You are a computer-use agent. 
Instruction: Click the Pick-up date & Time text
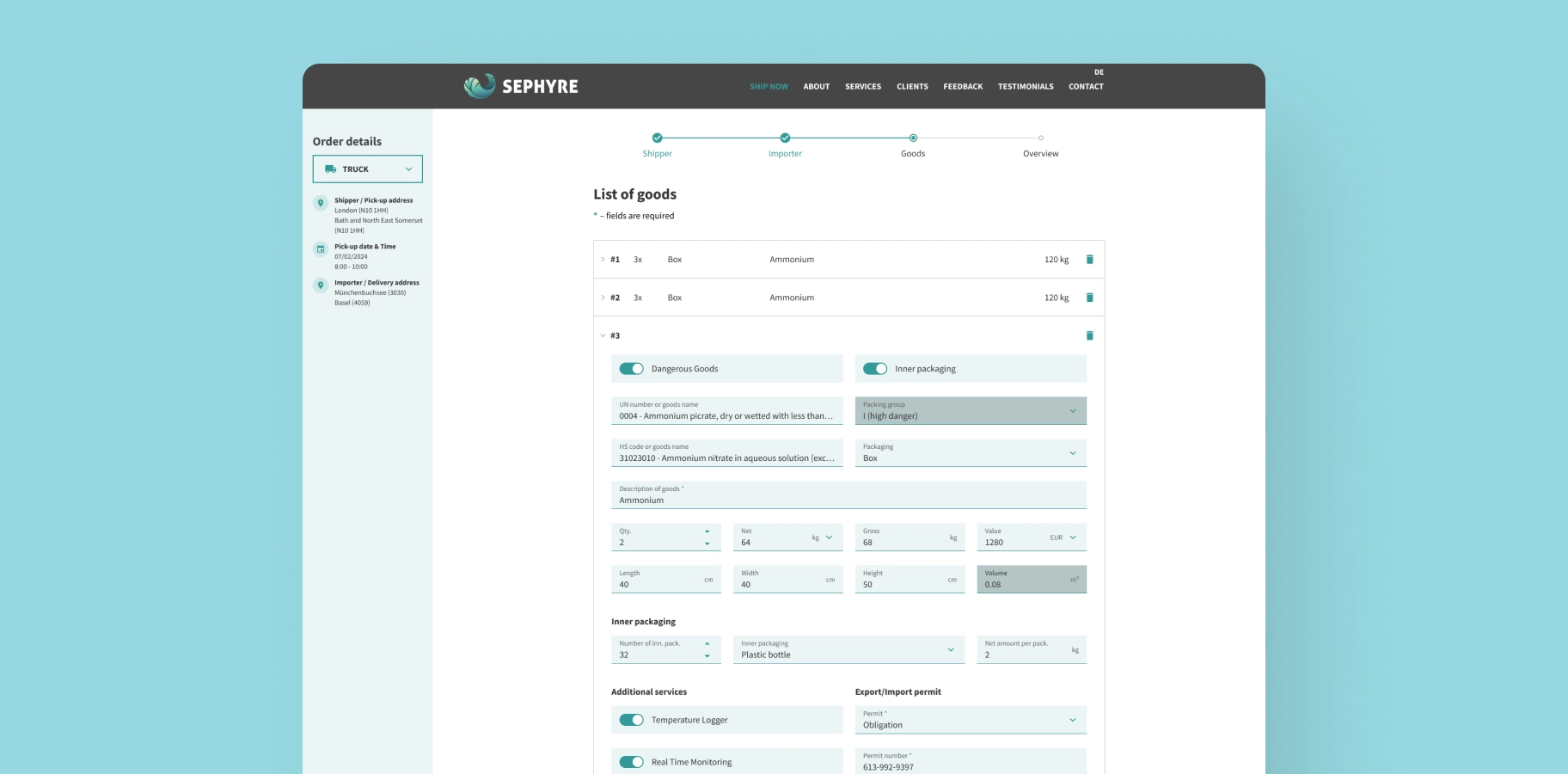(x=365, y=247)
